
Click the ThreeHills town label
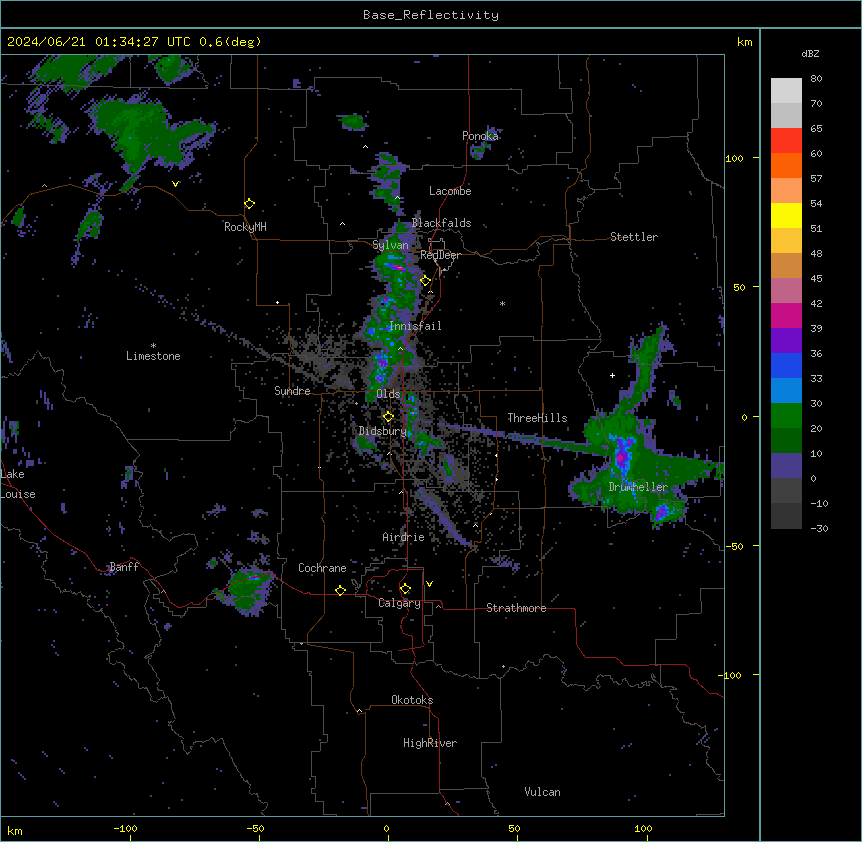(x=537, y=418)
